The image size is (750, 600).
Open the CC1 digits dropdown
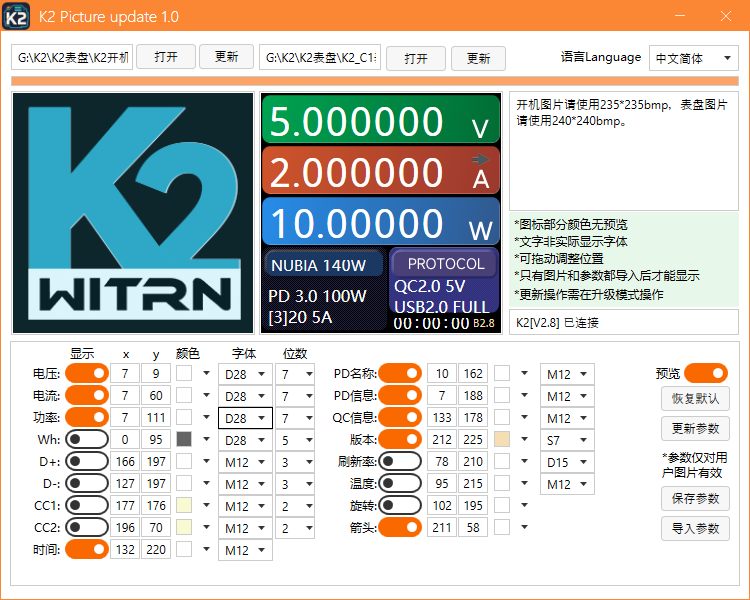[x=295, y=506]
